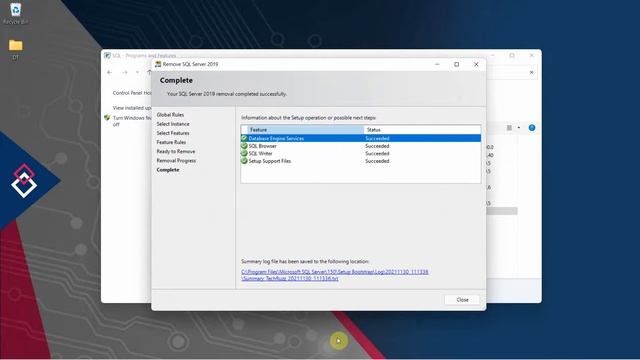
Task: Open the yellow folder on the desktop
Action: point(16,45)
